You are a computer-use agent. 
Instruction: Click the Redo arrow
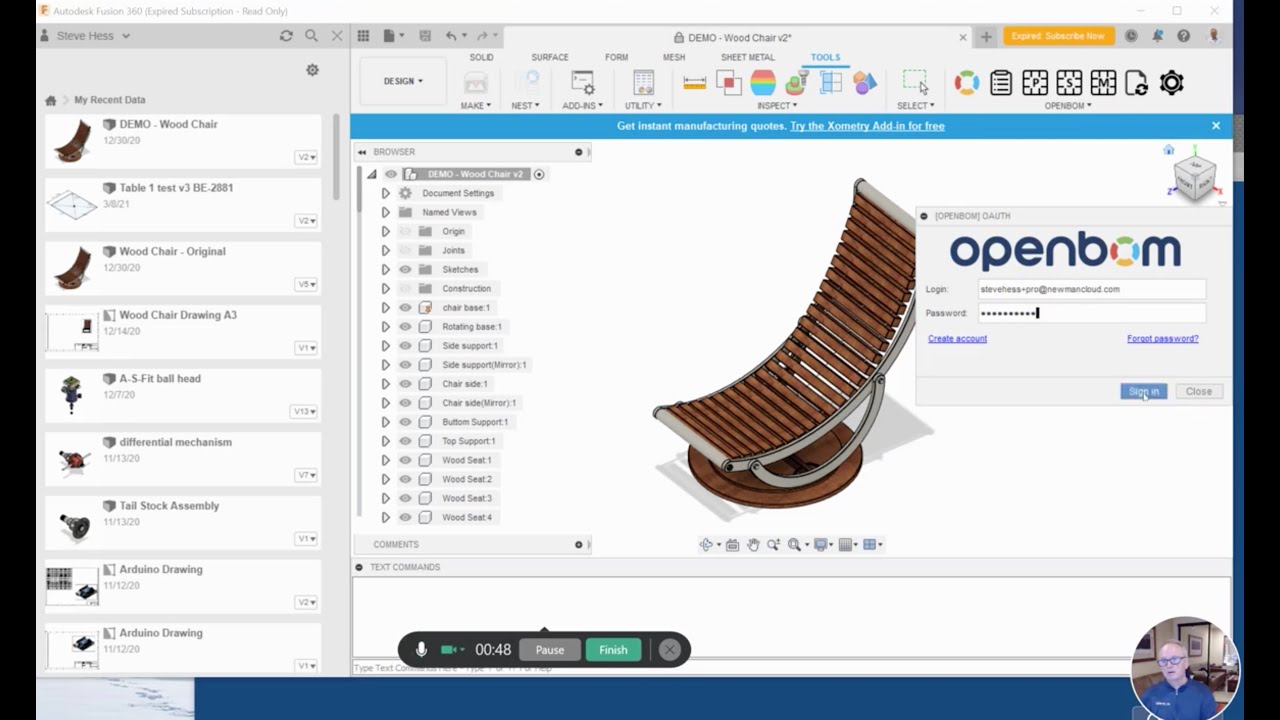click(x=483, y=36)
